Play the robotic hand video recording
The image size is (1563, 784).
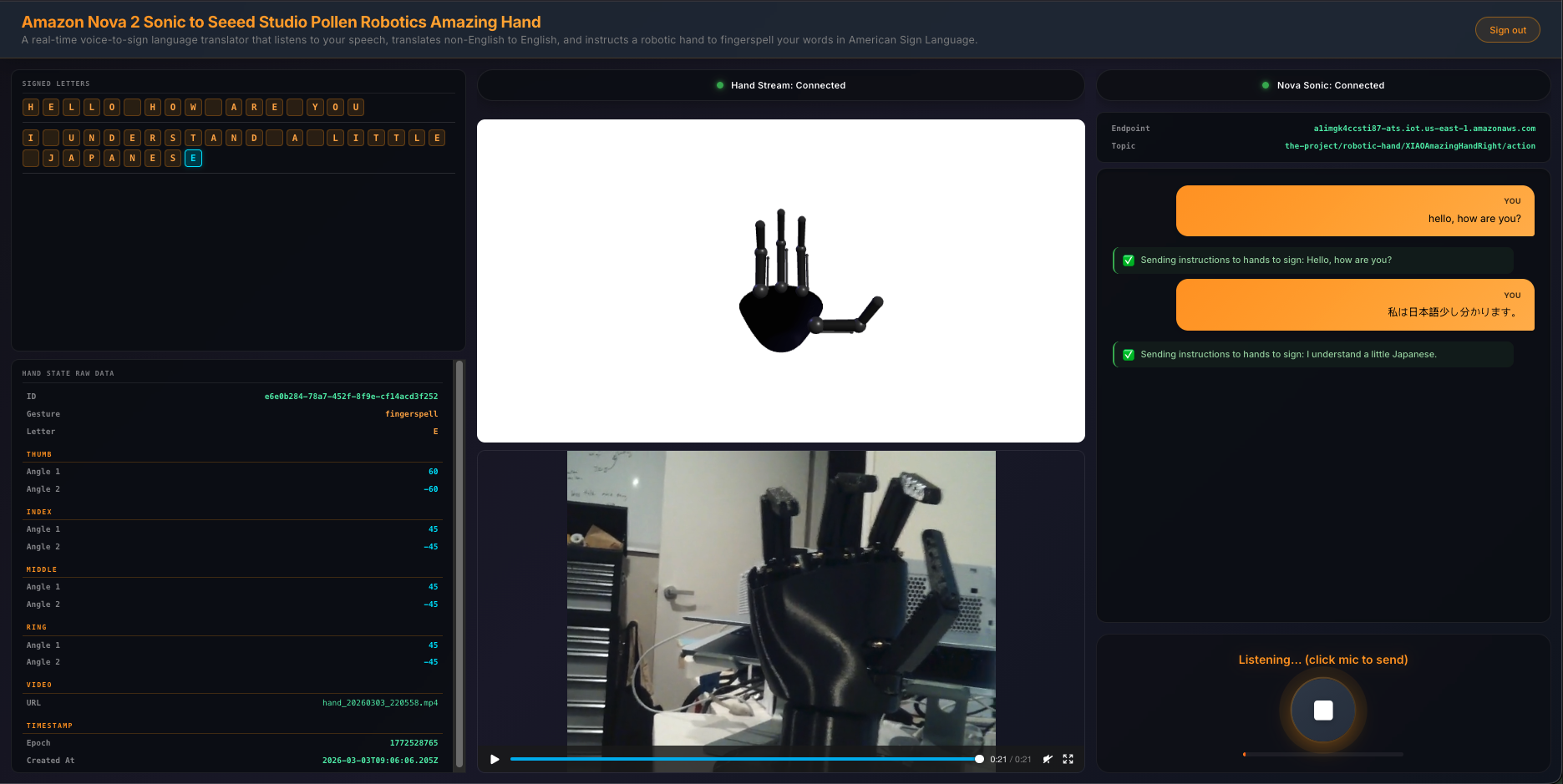pyautogui.click(x=494, y=759)
